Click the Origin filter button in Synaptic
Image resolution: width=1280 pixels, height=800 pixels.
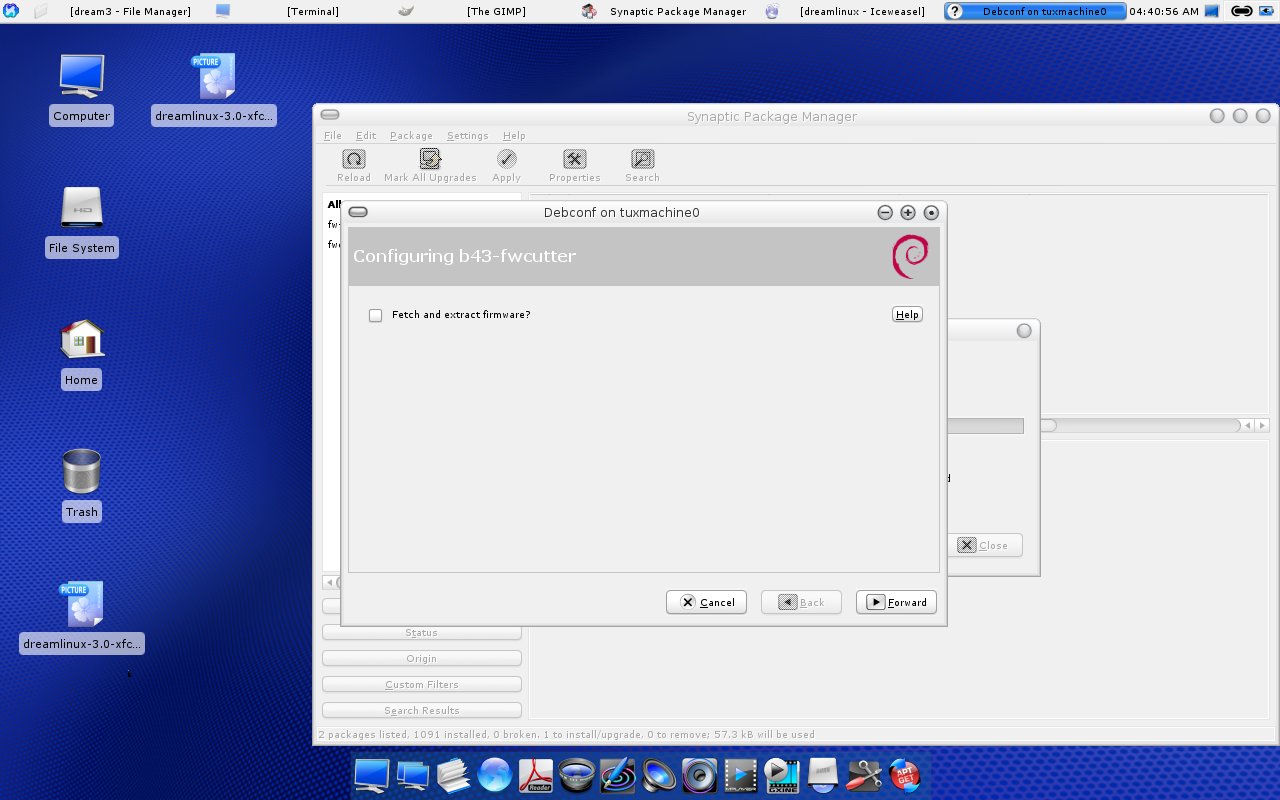tap(422, 658)
